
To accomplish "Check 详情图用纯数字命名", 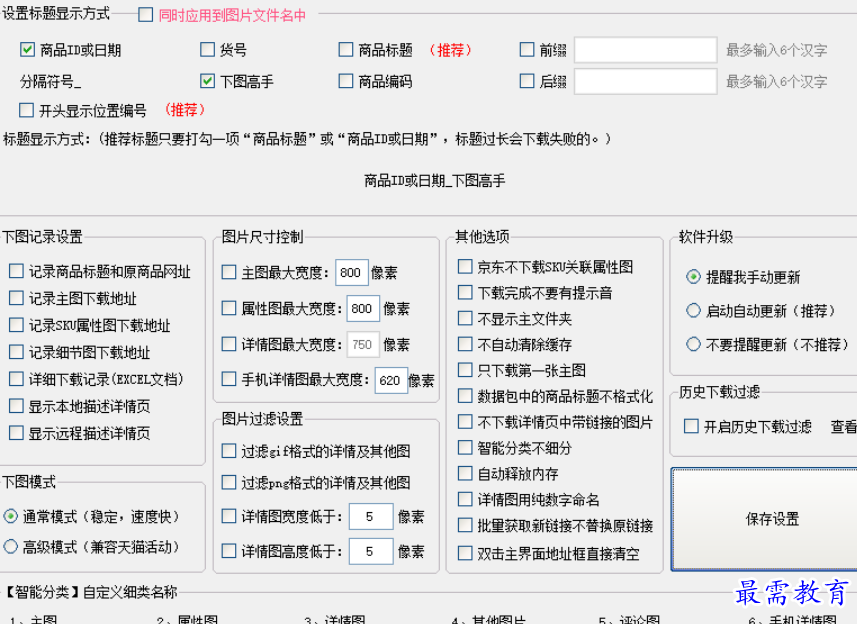I will tap(465, 499).
